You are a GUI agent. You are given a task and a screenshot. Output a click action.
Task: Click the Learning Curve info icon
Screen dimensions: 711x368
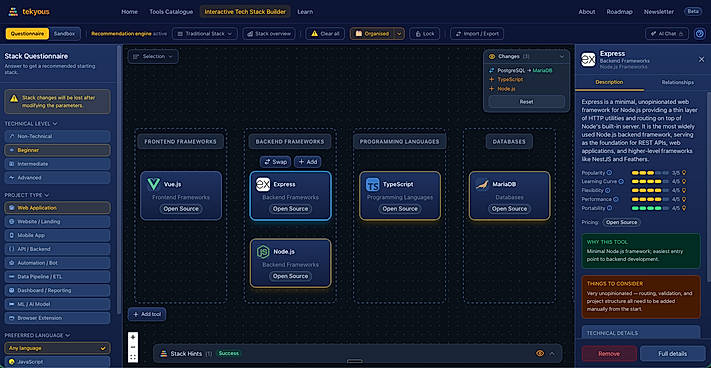(x=621, y=181)
